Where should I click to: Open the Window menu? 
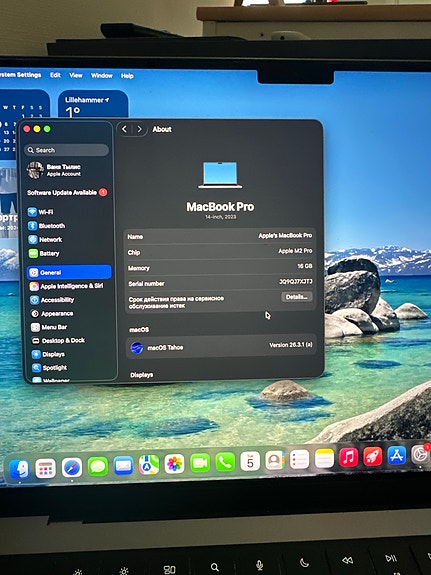point(102,76)
